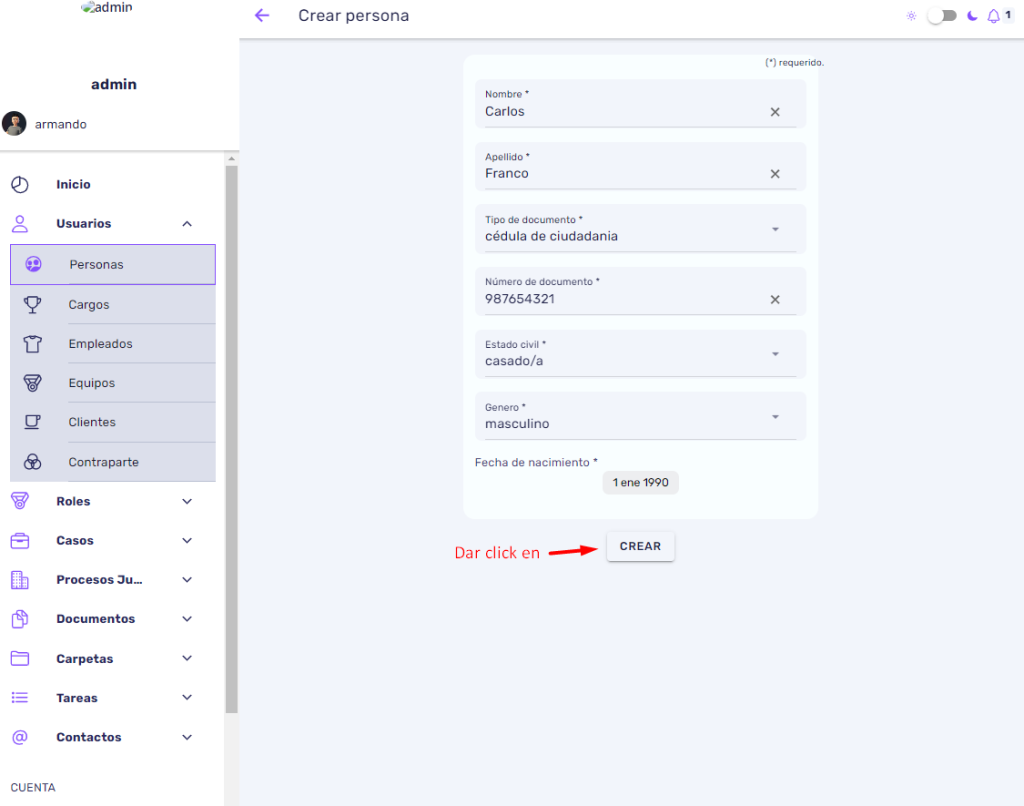The image size is (1024, 806).
Task: Click the admin logo image at top
Action: point(106,7)
